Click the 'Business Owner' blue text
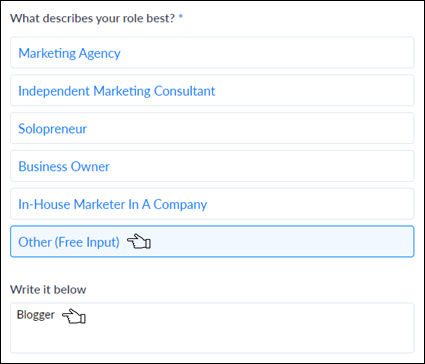 [64, 166]
